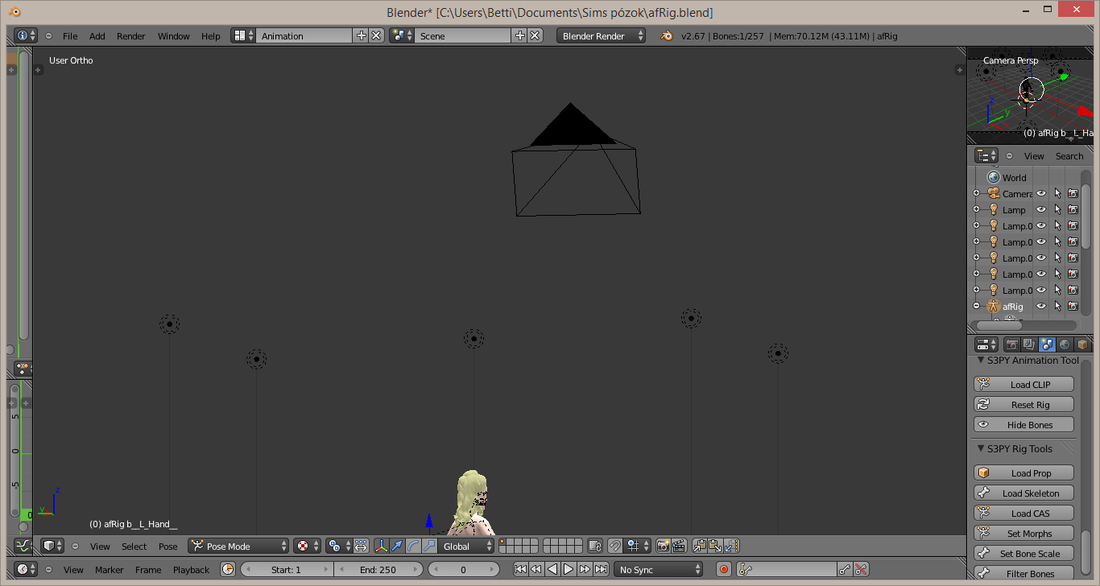Screen dimensions: 1100x586
Task: Toggle selectability arrow for Lamp object
Action: (1058, 209)
